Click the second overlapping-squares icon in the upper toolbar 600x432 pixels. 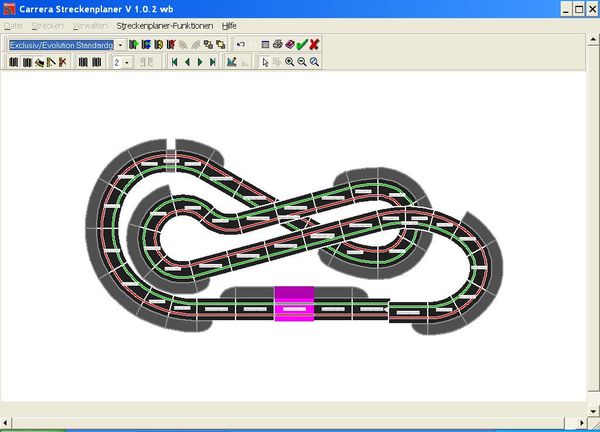pyautogui.click(x=221, y=45)
